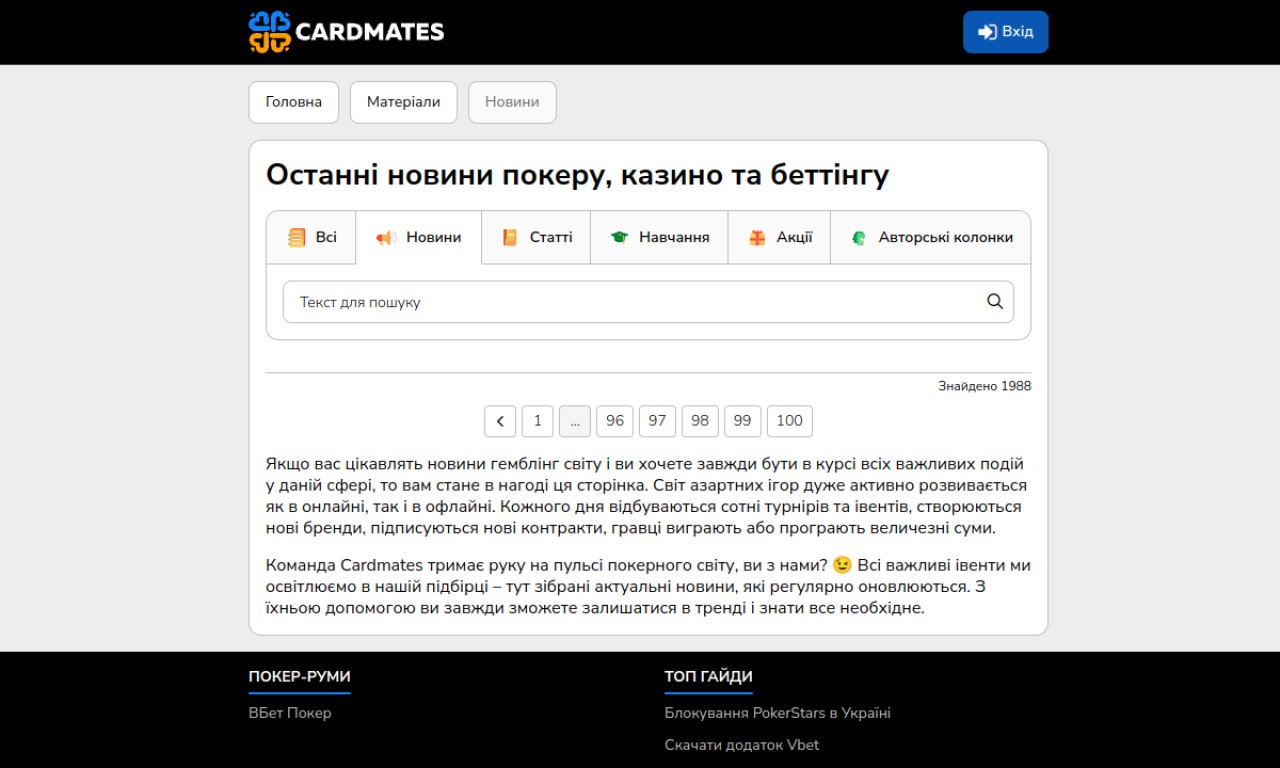Open the Матеріали breadcrumb
Image resolution: width=1280 pixels, height=768 pixels.
tap(403, 102)
